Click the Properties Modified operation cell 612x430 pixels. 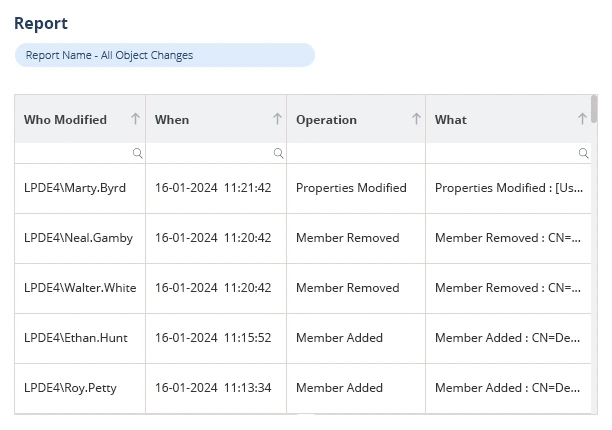pos(351,188)
